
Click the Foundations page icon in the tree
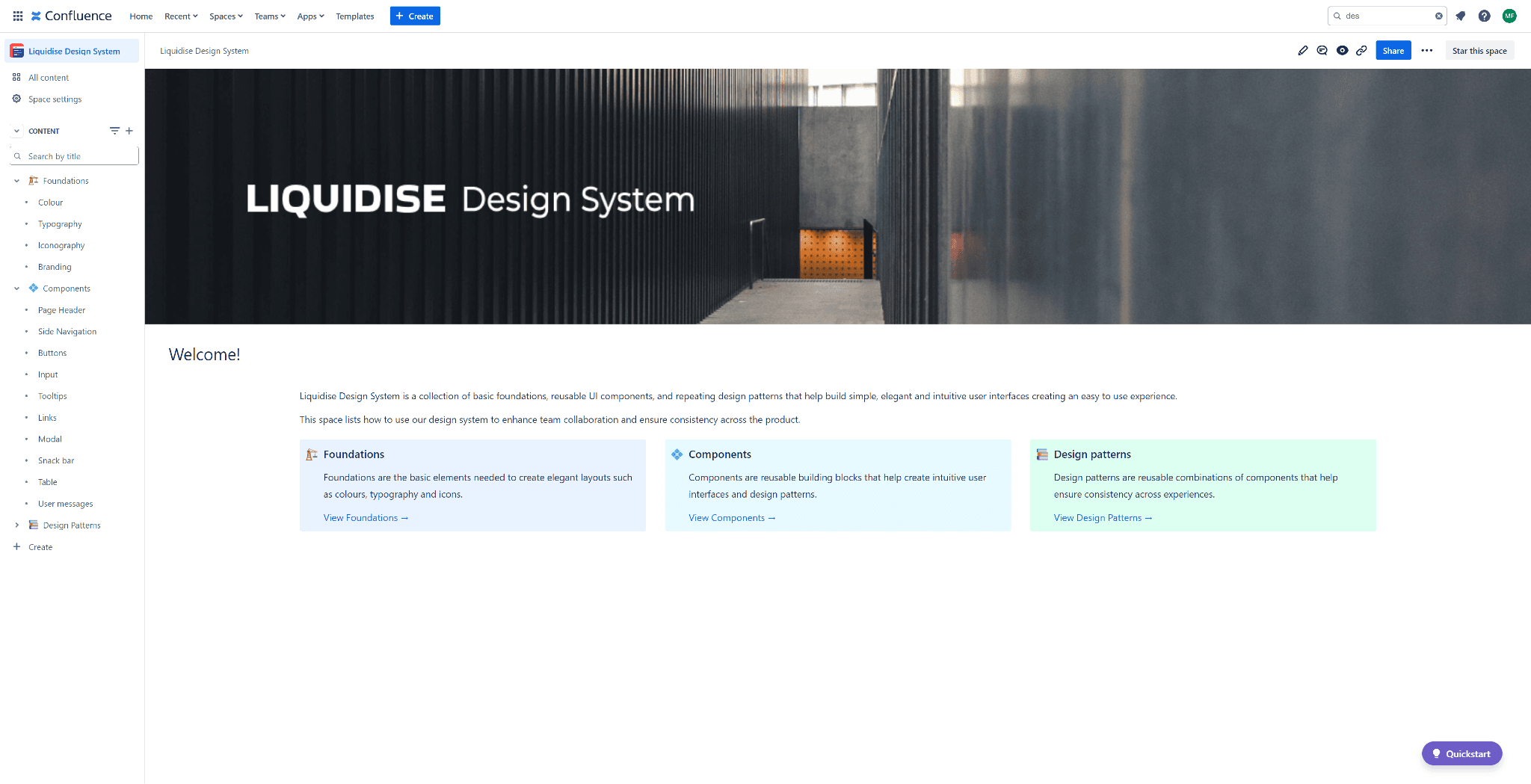point(34,181)
